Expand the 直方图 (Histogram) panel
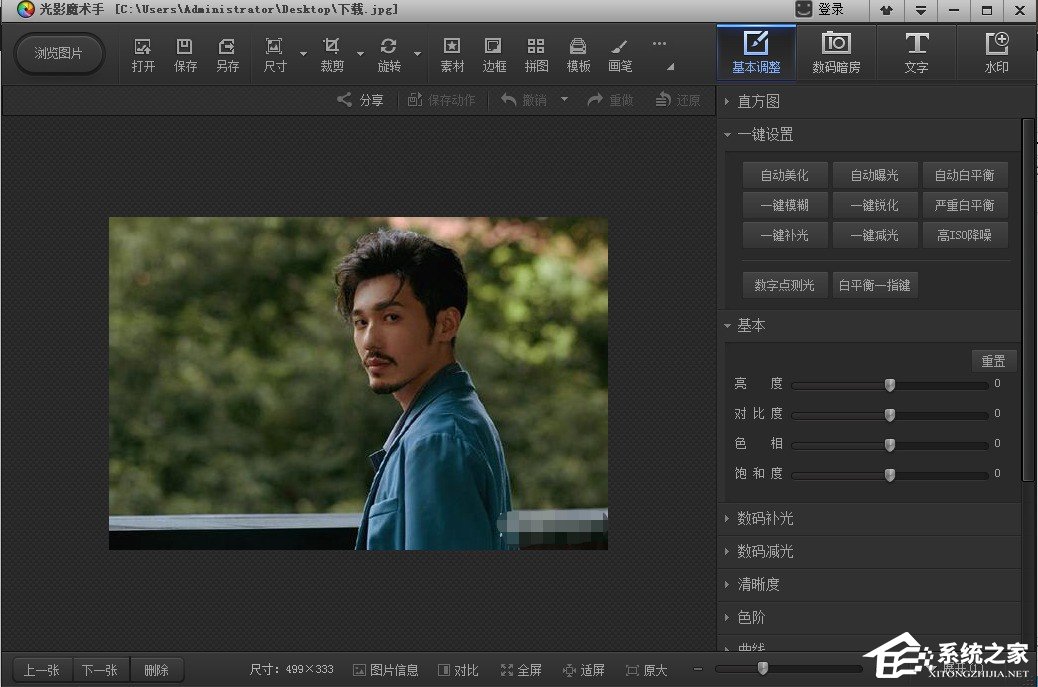Viewport: 1038px width, 687px height. (x=758, y=101)
